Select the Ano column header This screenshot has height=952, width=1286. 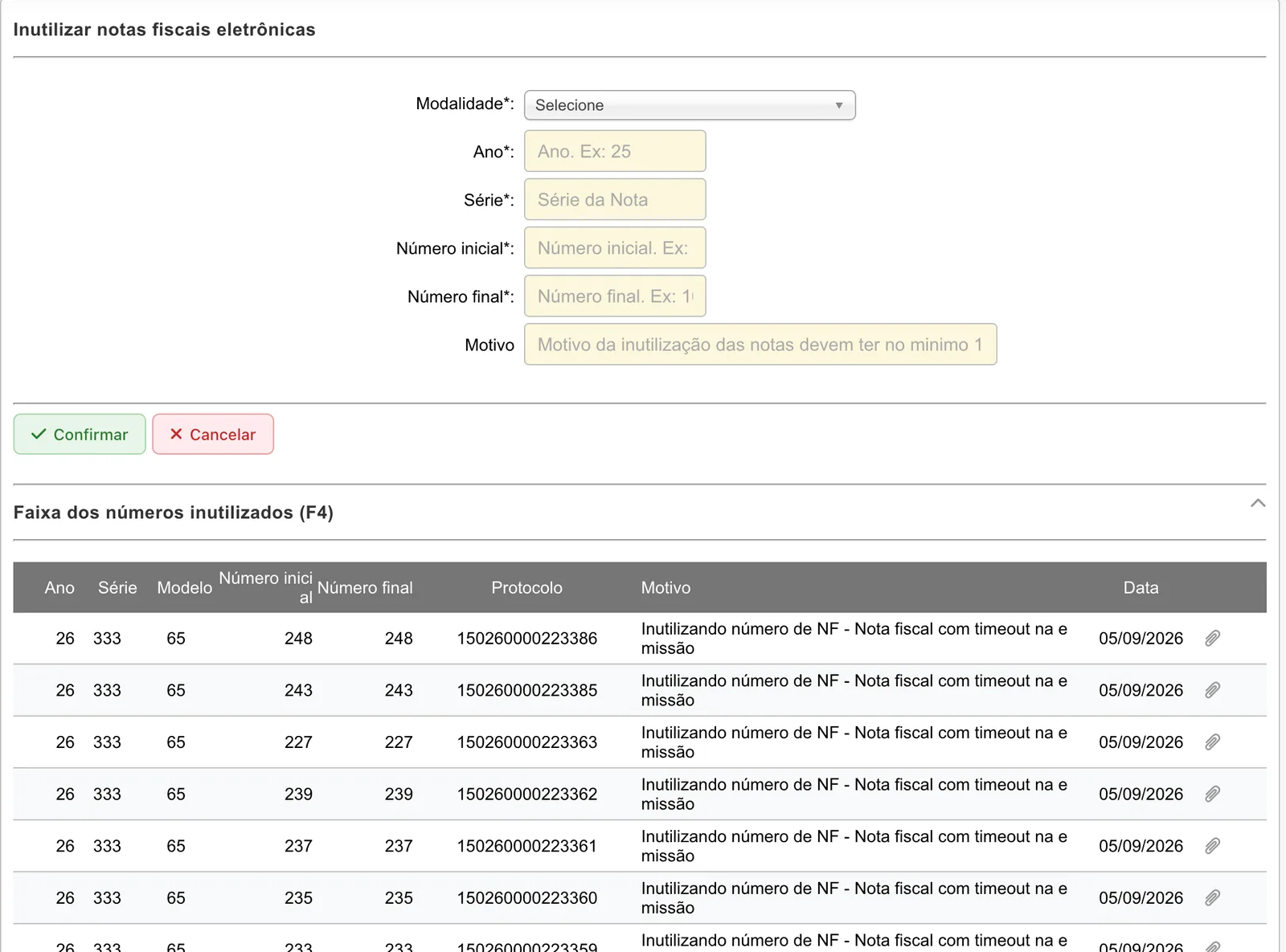[x=59, y=588]
